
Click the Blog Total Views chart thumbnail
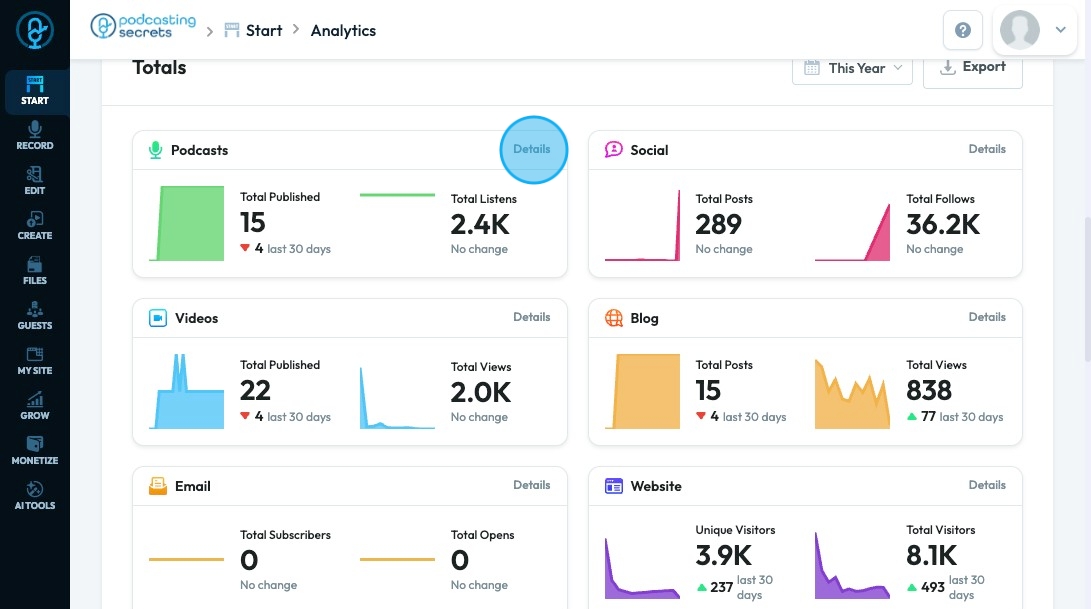(852, 393)
